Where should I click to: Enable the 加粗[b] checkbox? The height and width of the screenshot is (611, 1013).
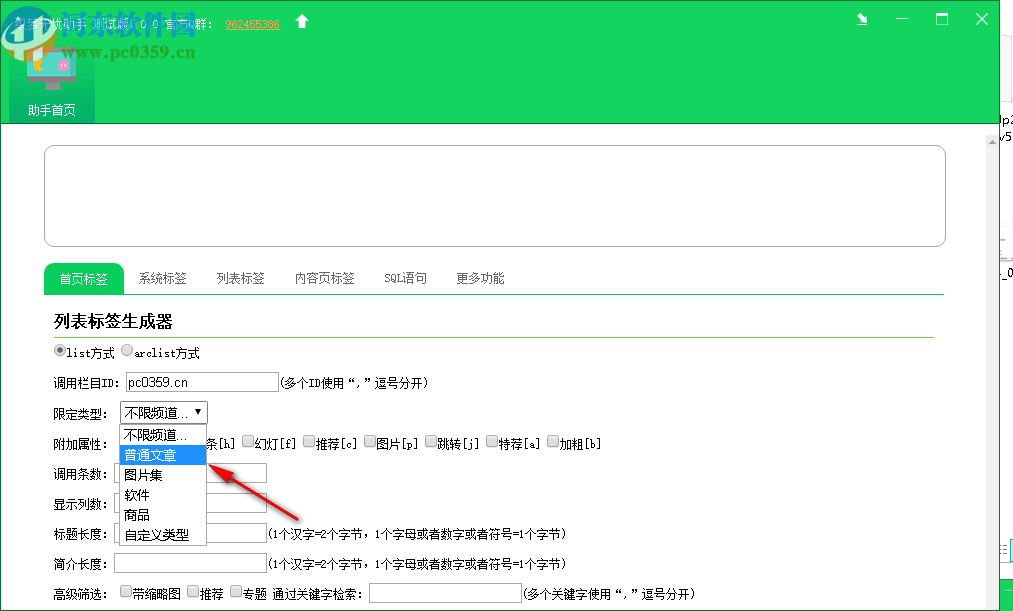point(553,441)
